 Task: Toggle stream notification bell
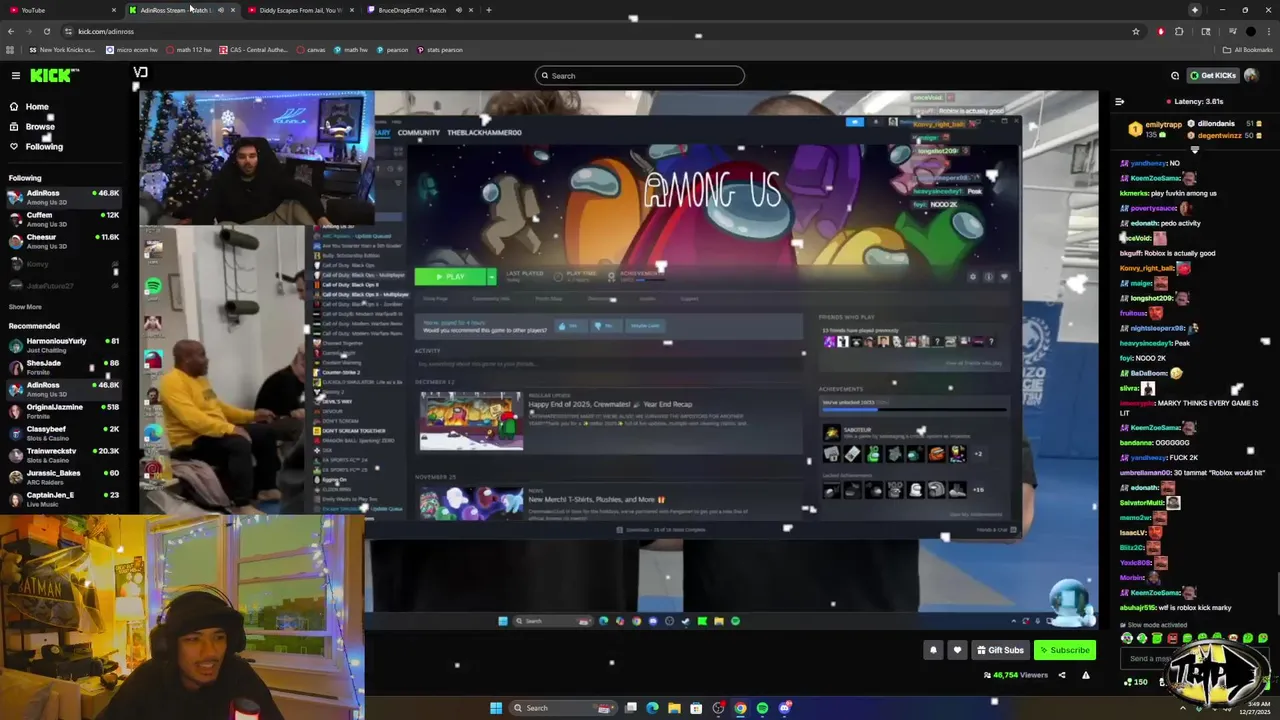(933, 650)
